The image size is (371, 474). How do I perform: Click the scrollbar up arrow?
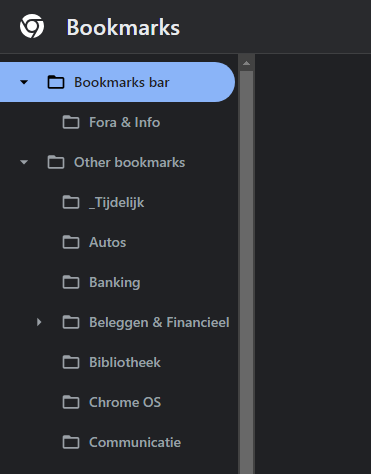pos(246,63)
